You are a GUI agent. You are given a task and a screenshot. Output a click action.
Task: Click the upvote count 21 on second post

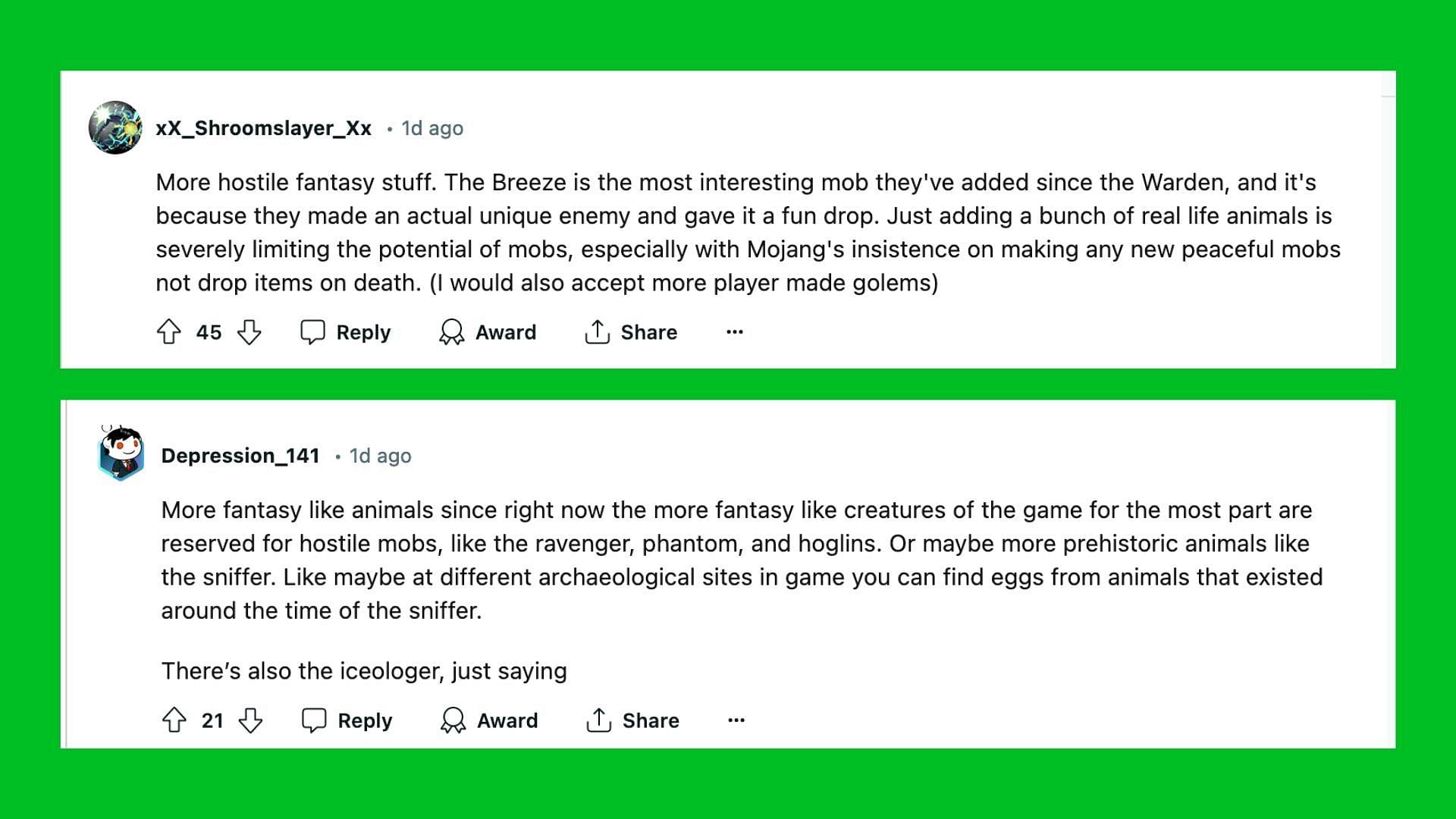213,720
